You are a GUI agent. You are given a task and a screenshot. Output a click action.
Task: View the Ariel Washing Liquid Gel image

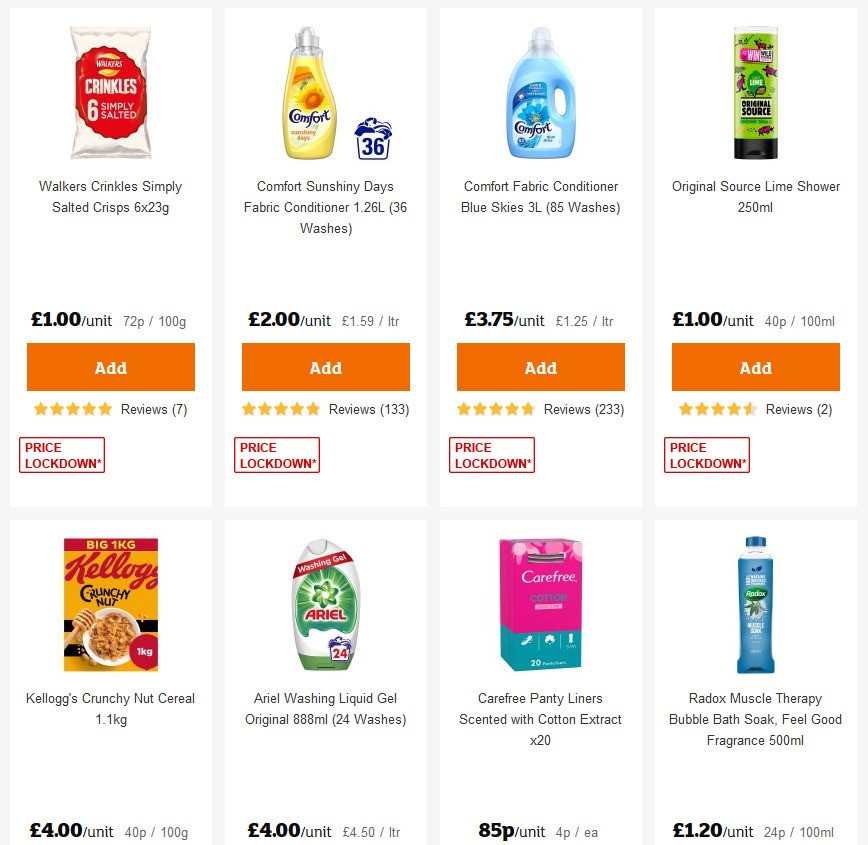coord(325,600)
